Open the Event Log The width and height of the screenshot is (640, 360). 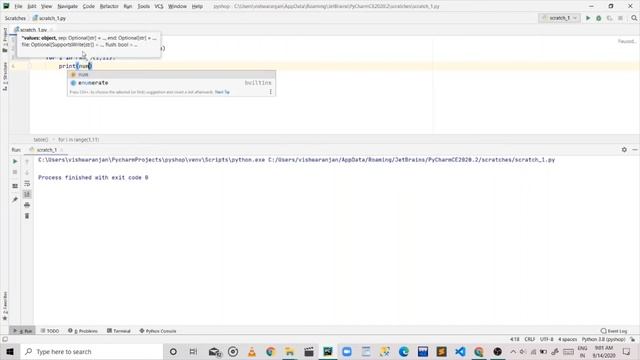[614, 331]
